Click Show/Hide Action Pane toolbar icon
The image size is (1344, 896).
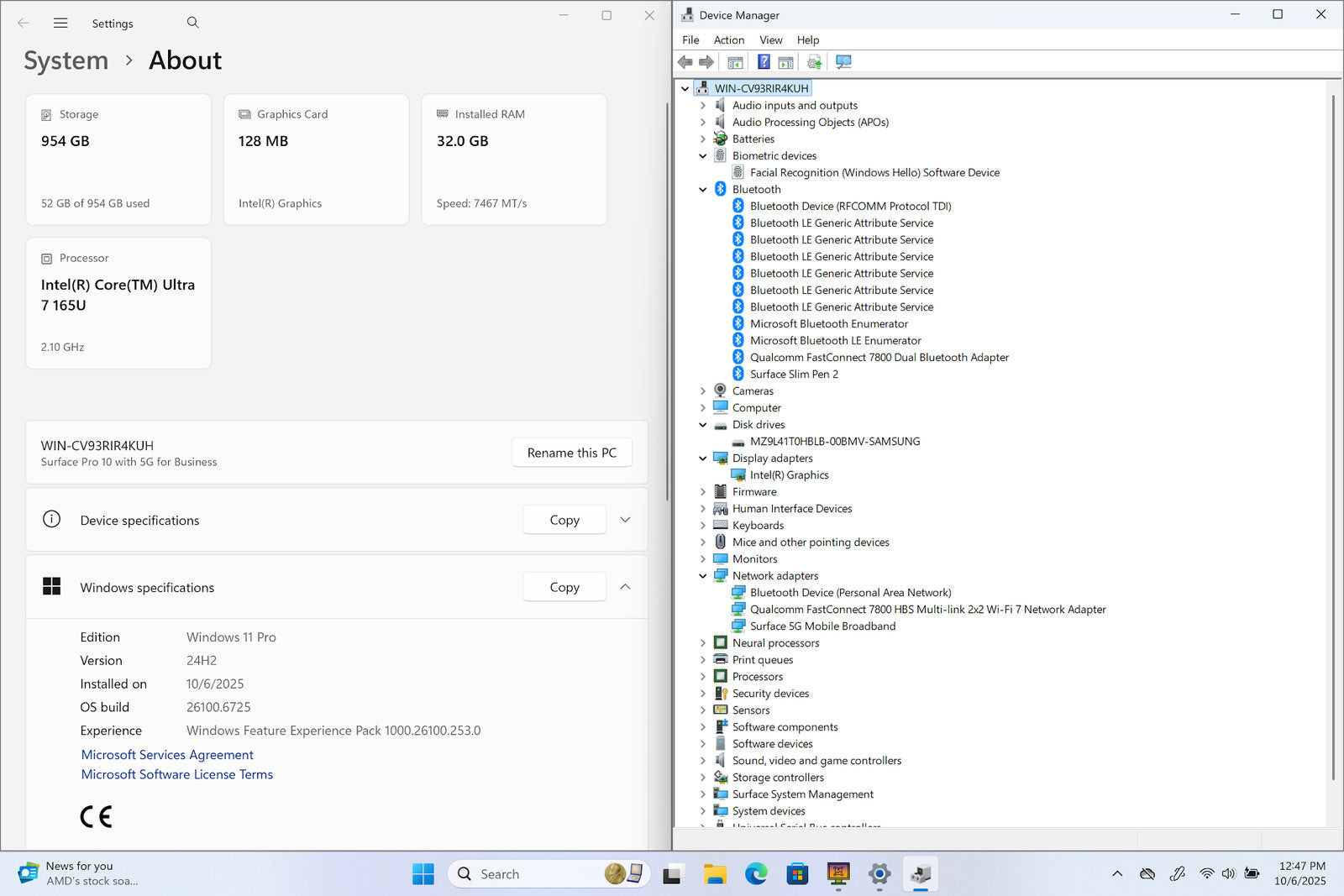(786, 62)
